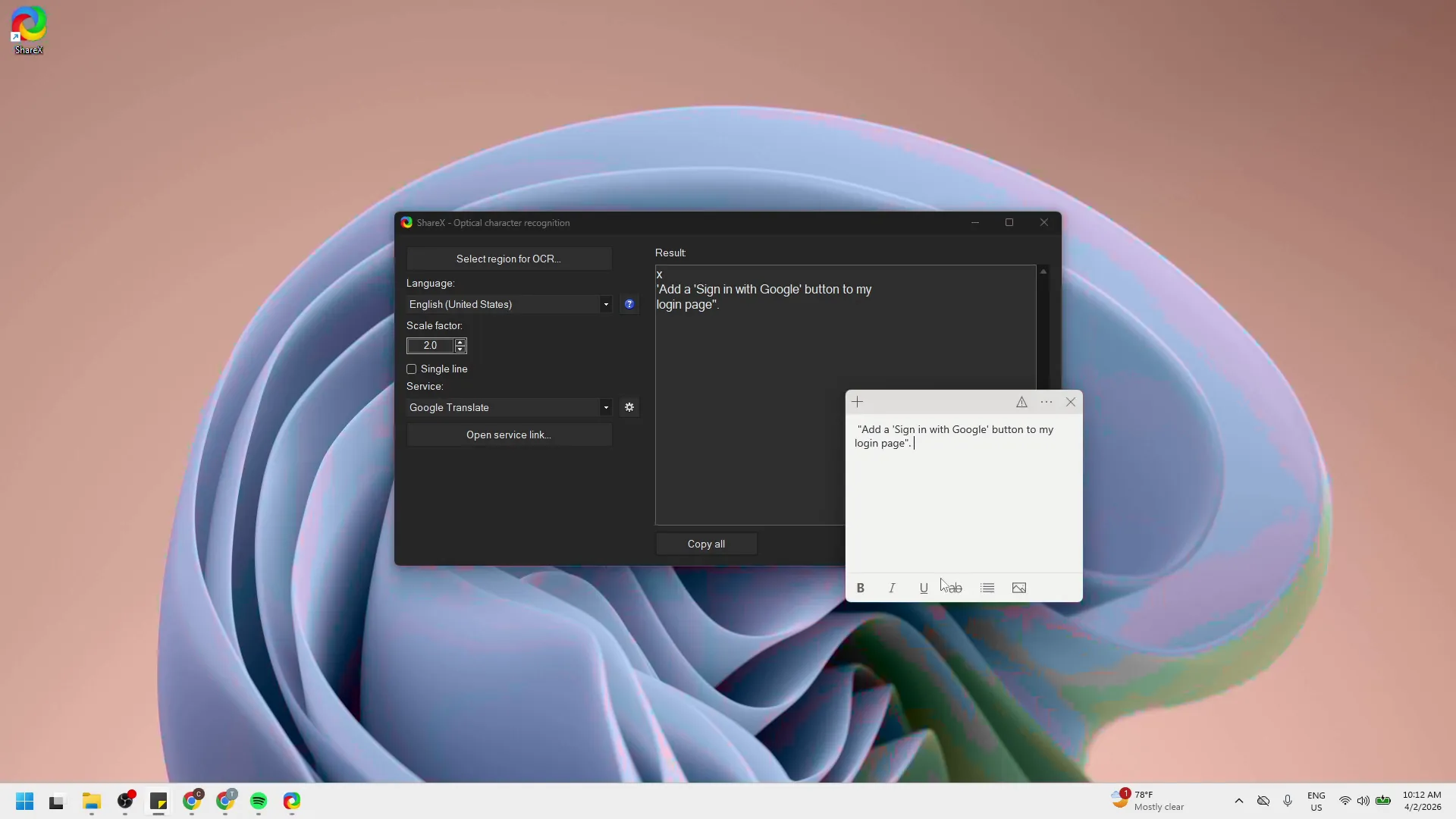
Task: Click the microphone tray icon
Action: [x=1288, y=801]
